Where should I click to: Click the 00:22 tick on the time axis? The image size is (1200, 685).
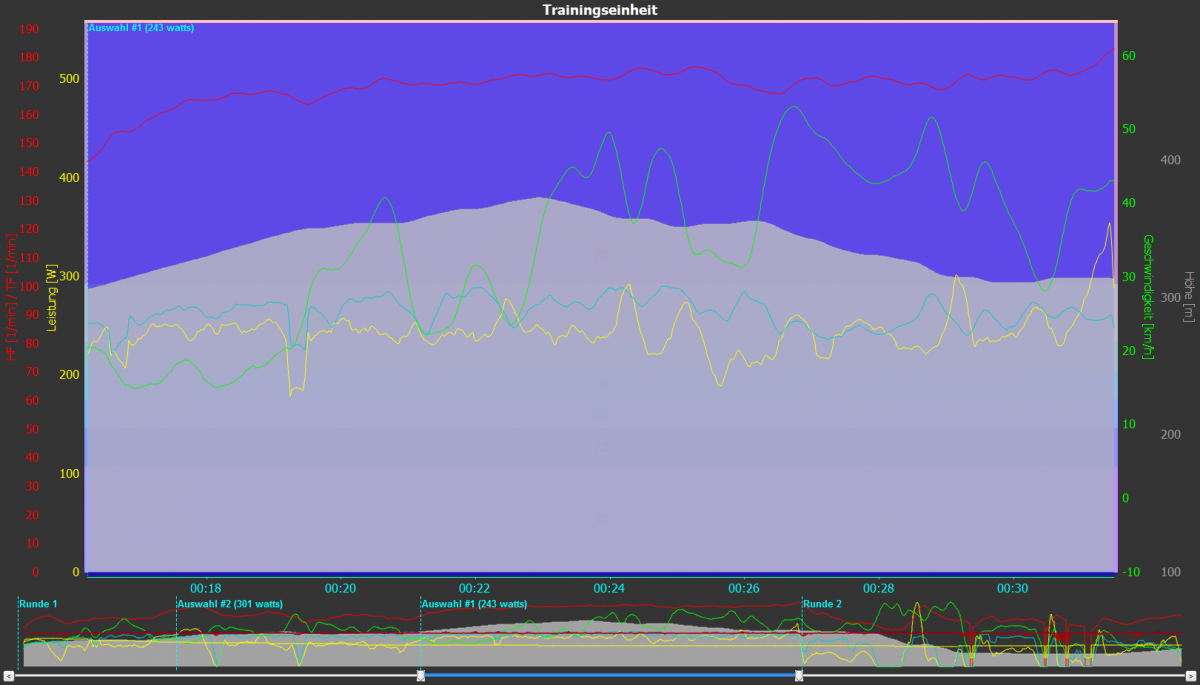coord(475,588)
